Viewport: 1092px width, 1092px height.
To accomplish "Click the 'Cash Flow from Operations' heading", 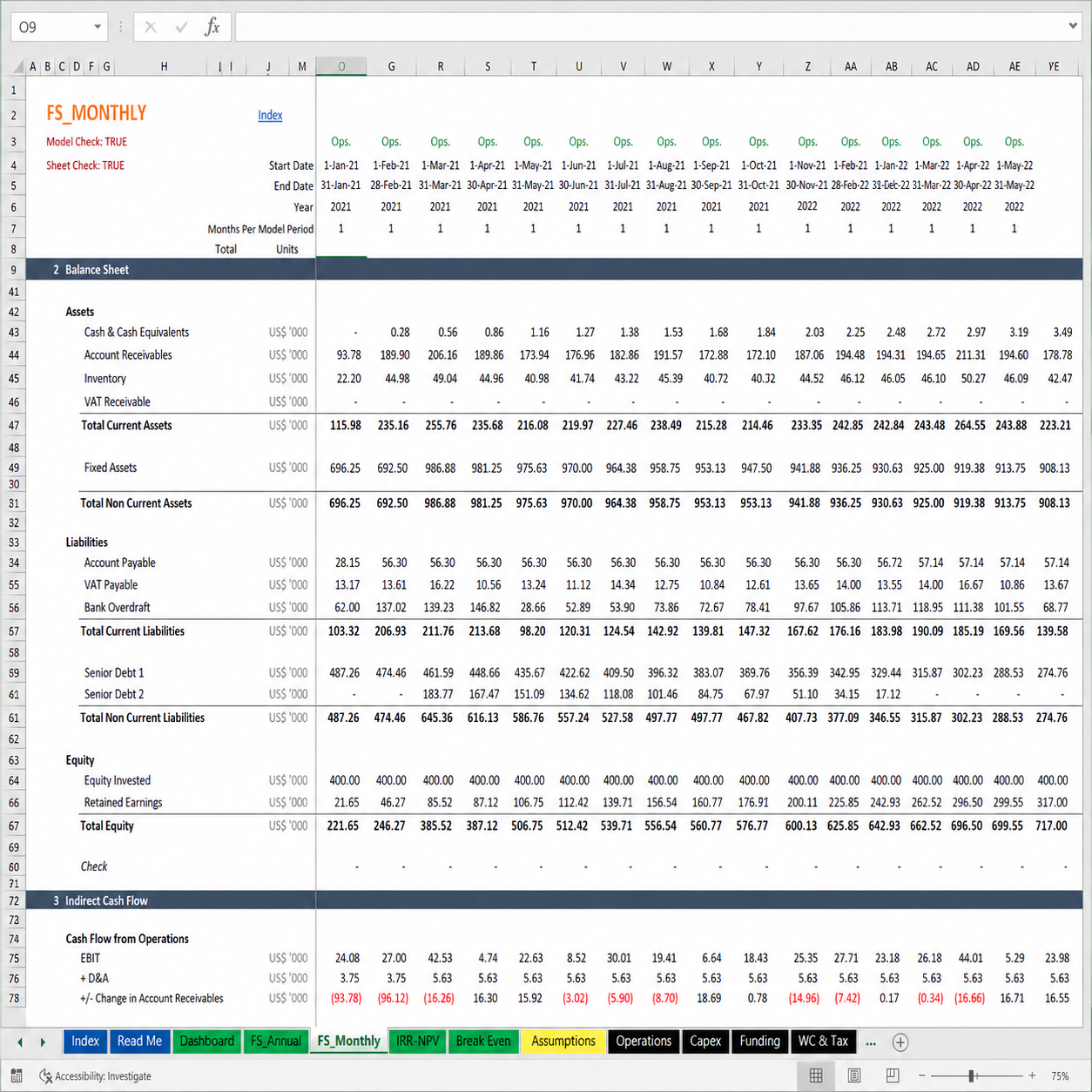I will pyautogui.click(x=127, y=939).
